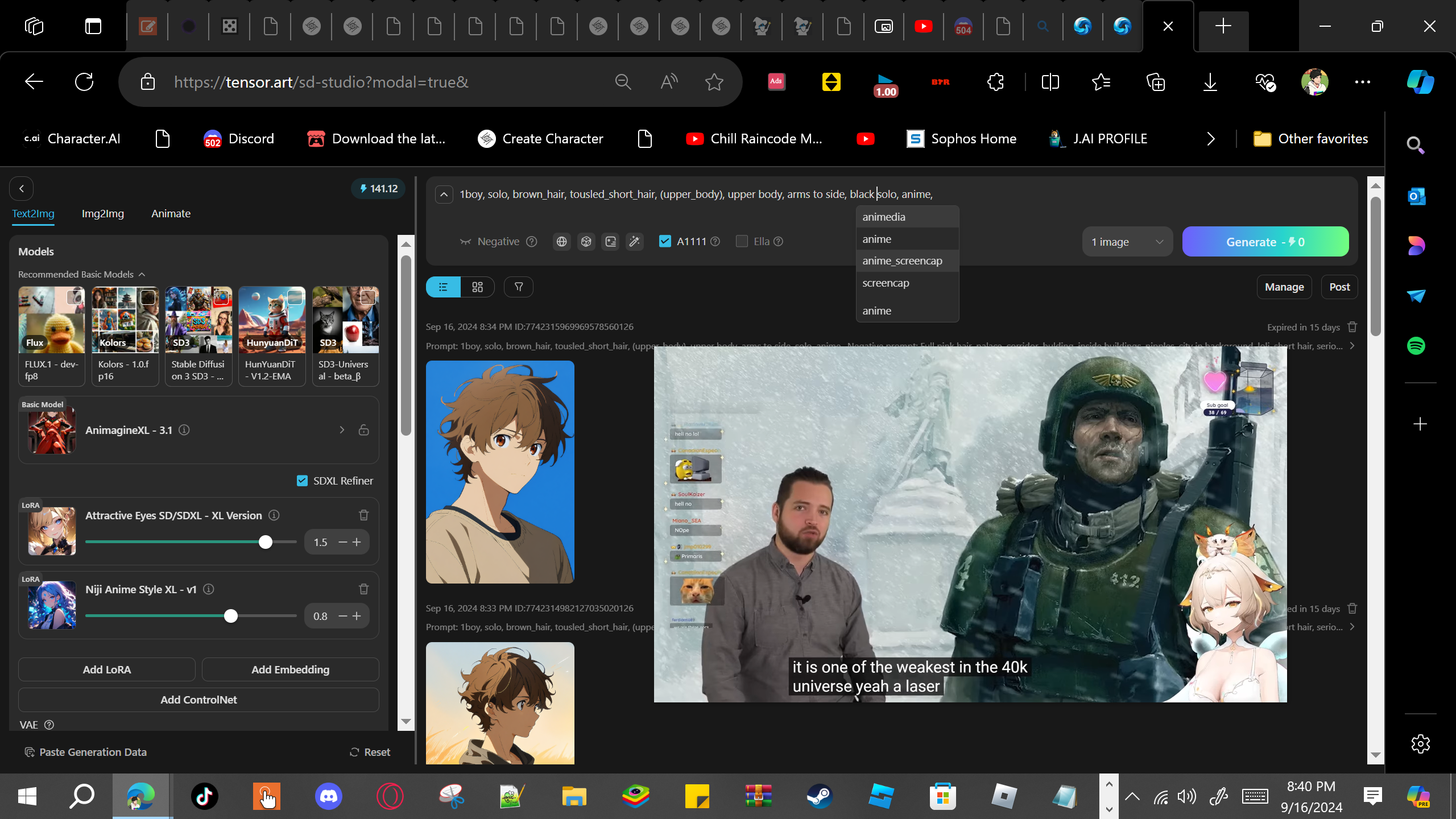This screenshot has height=819, width=1456.
Task: Add this page to favorites star
Action: point(714,82)
